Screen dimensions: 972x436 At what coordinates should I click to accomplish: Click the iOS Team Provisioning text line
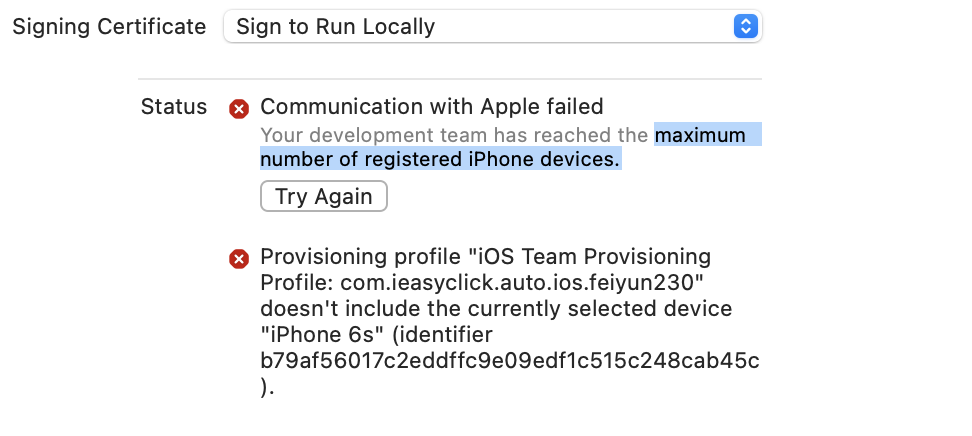[x=590, y=256]
